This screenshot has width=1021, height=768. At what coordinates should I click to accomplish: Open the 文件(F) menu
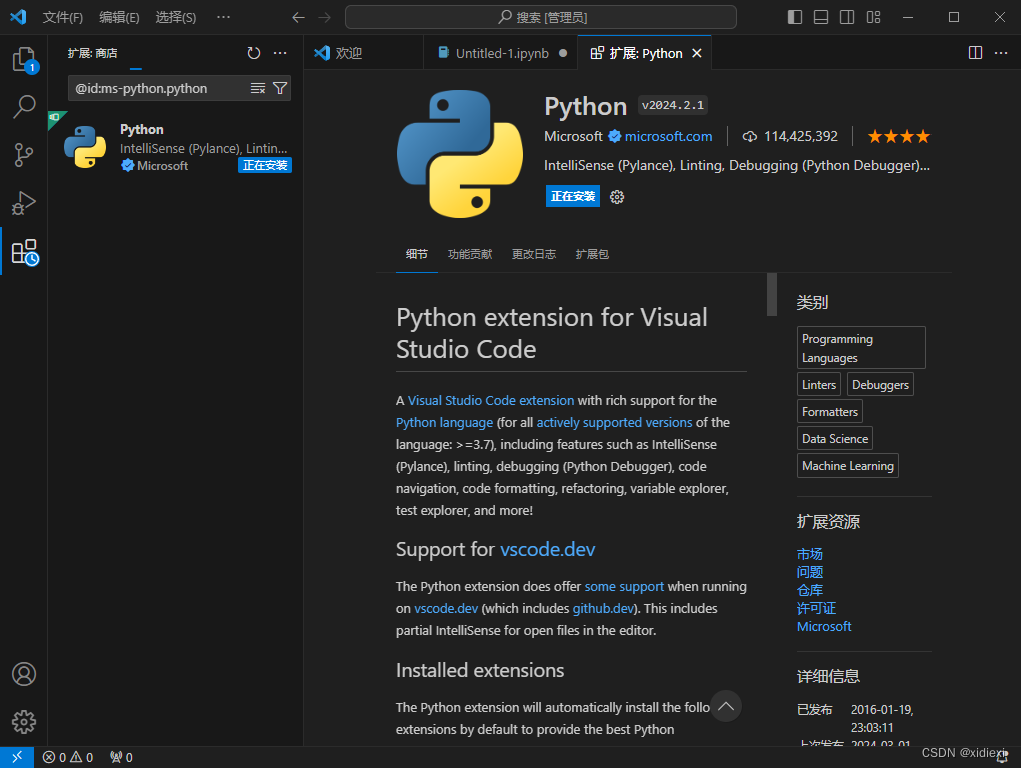pos(63,18)
